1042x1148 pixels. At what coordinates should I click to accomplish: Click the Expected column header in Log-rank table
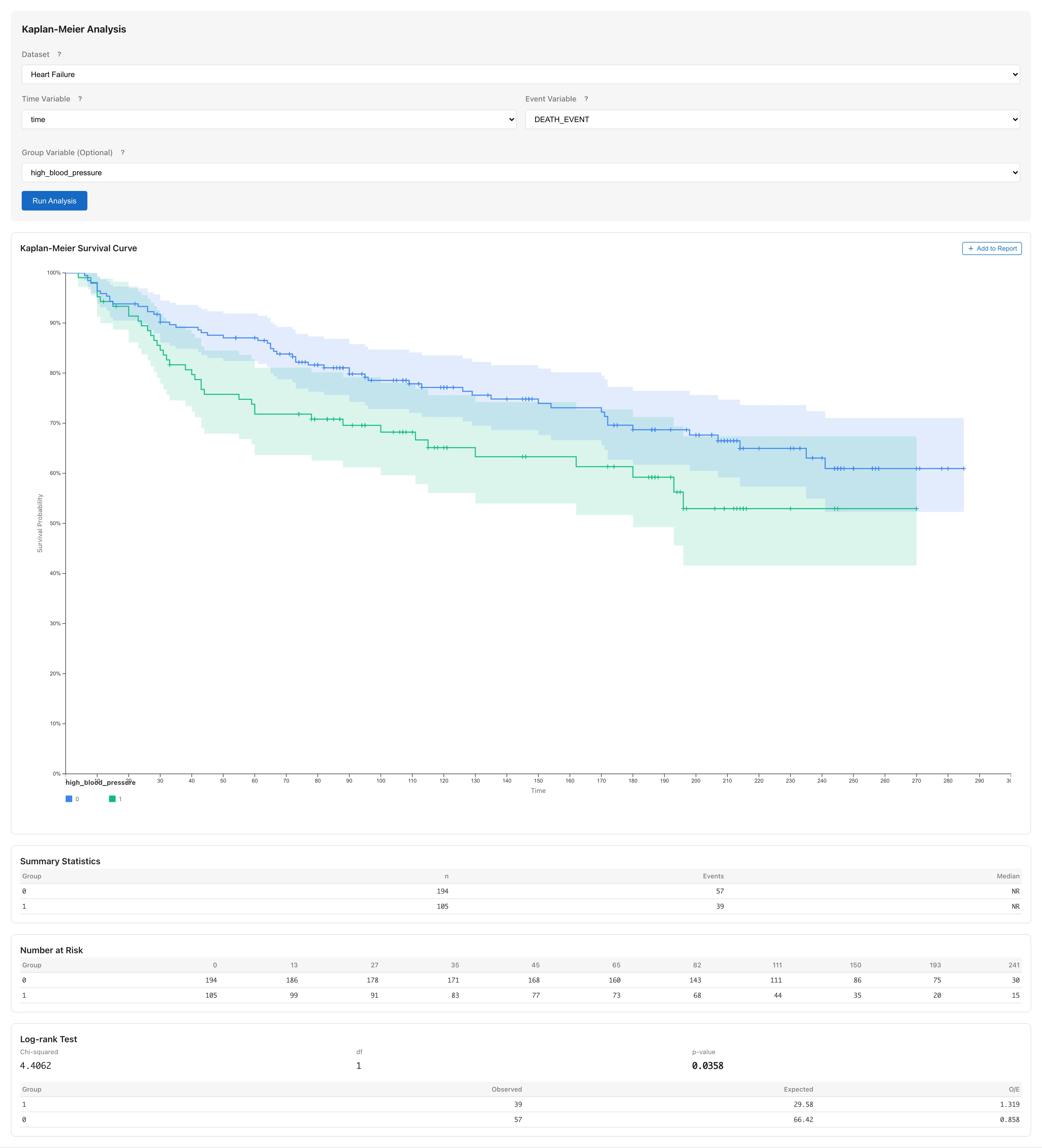click(x=798, y=1089)
